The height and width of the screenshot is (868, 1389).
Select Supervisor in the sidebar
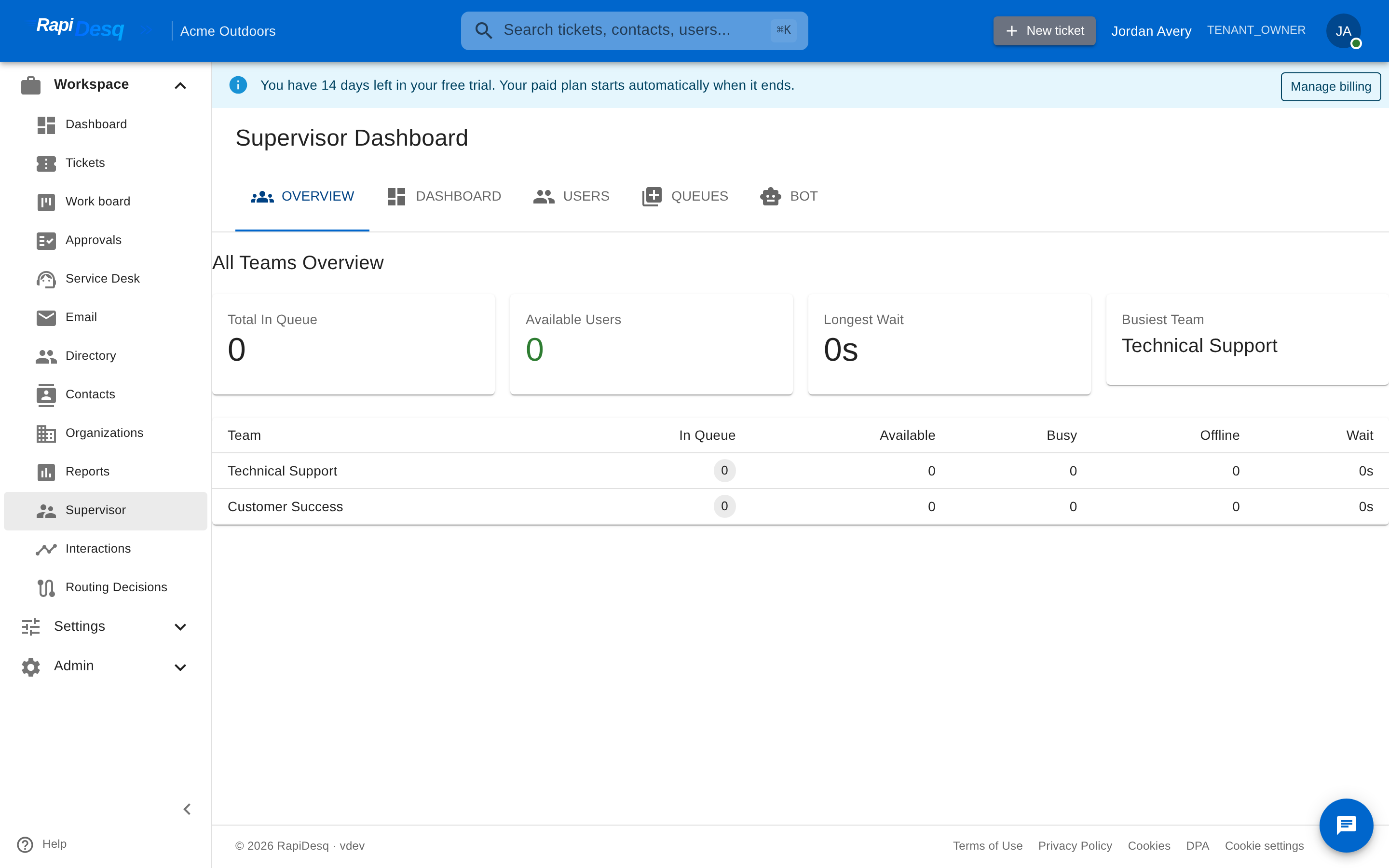coord(106,510)
